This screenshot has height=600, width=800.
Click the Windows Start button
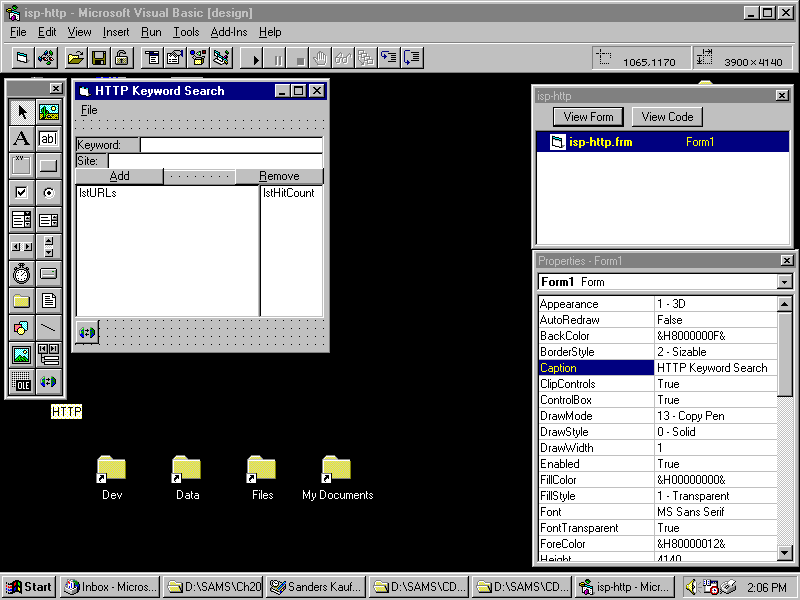click(x=29, y=587)
